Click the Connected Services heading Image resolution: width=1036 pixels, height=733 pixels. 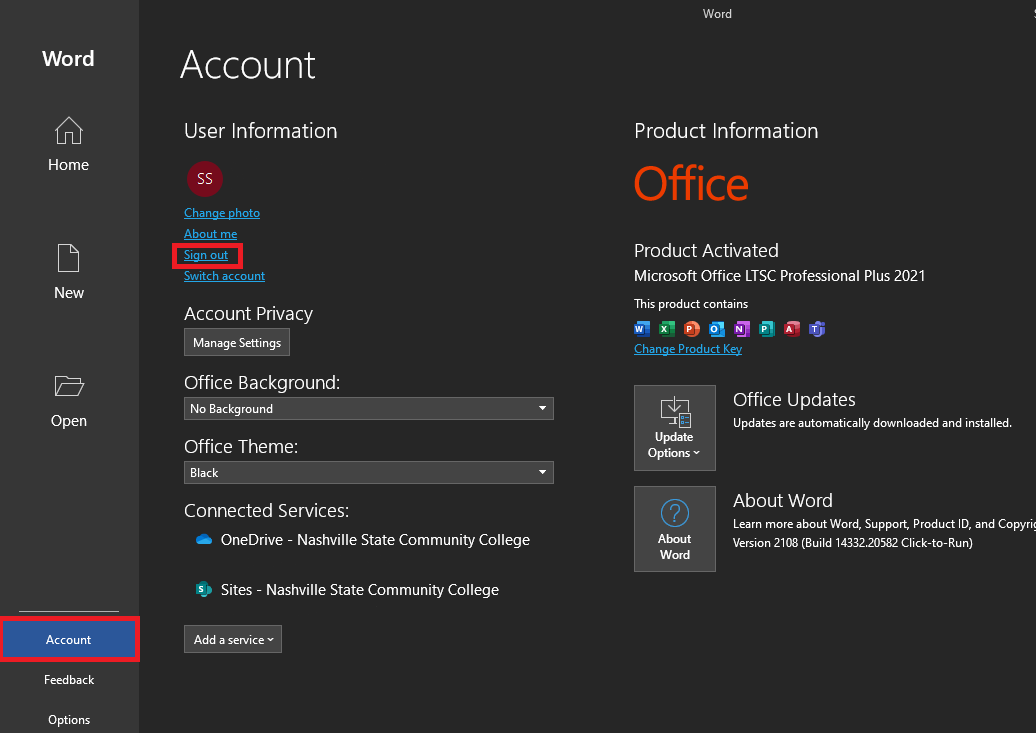[266, 511]
